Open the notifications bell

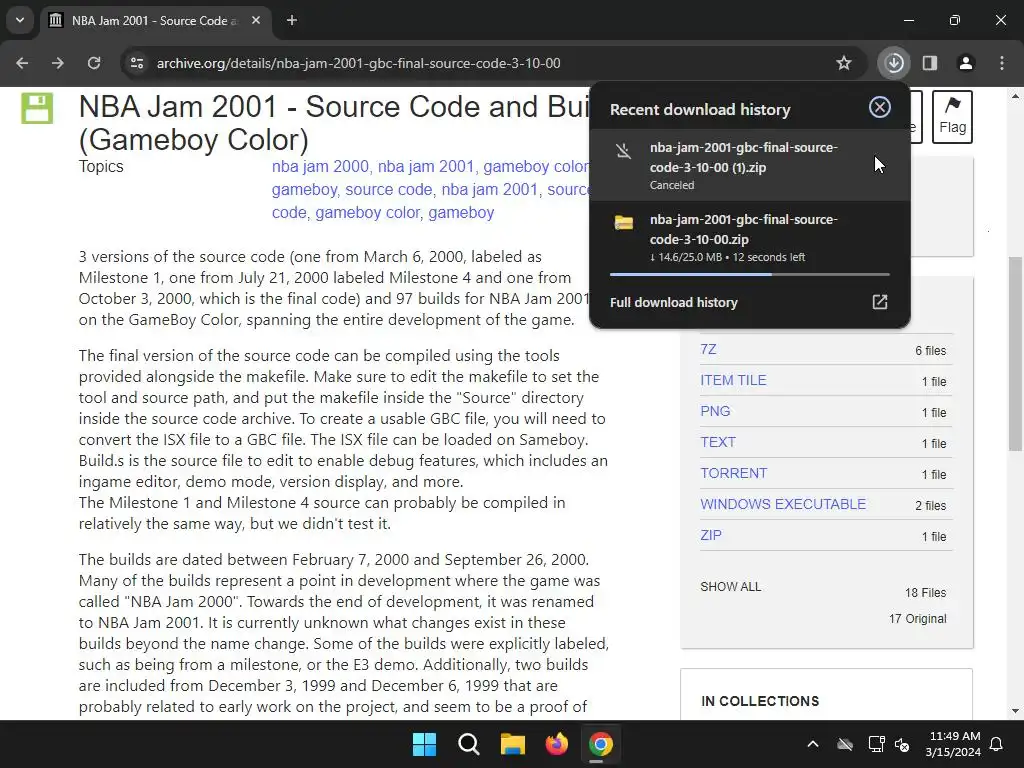997,744
